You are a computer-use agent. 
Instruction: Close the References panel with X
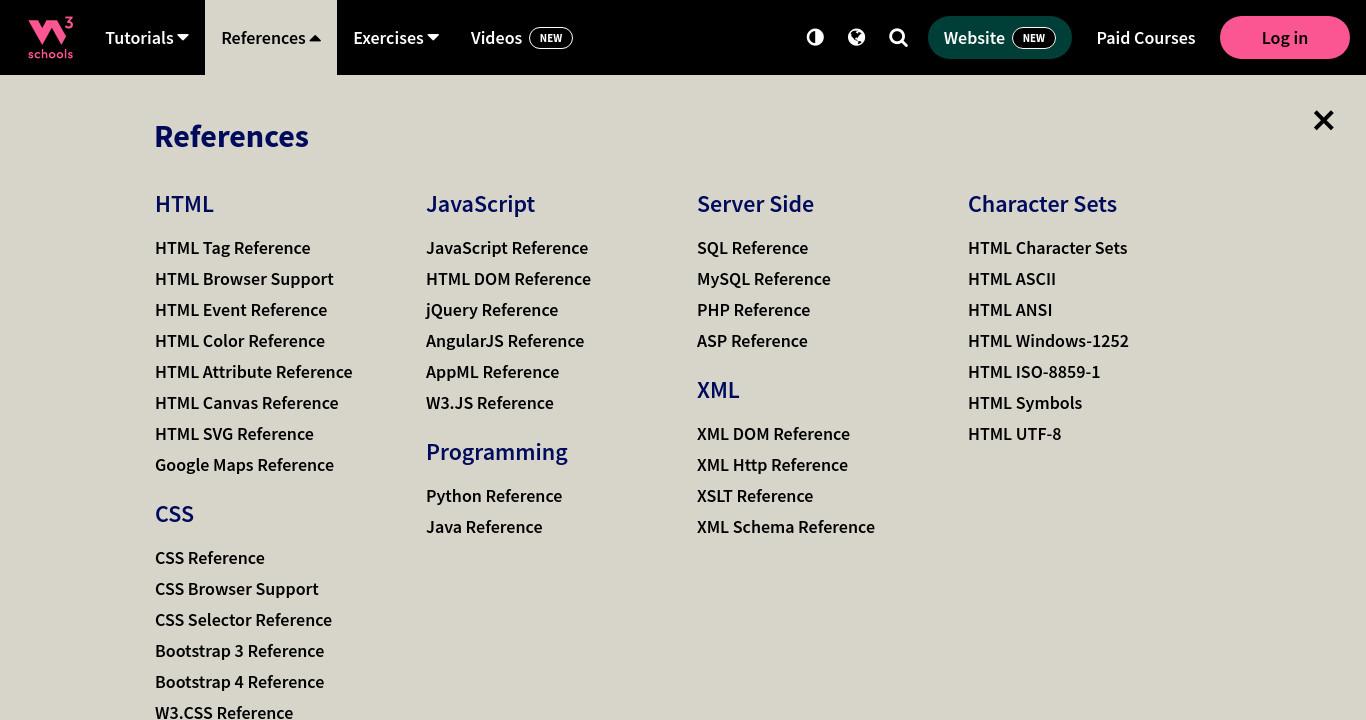click(1323, 120)
